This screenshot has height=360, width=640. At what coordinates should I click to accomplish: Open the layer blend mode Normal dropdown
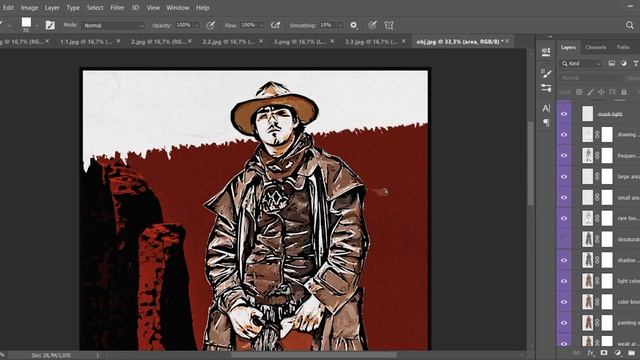[591, 78]
